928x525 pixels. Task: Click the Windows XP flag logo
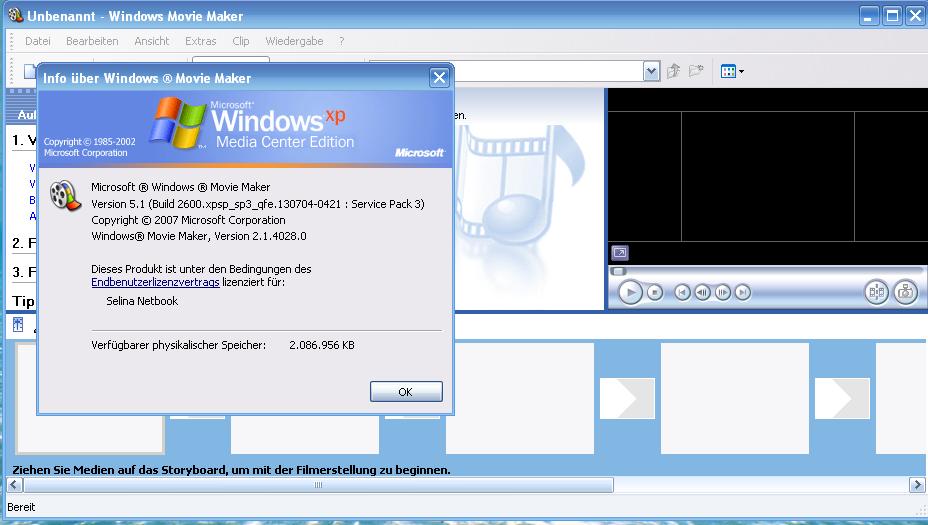tap(177, 123)
